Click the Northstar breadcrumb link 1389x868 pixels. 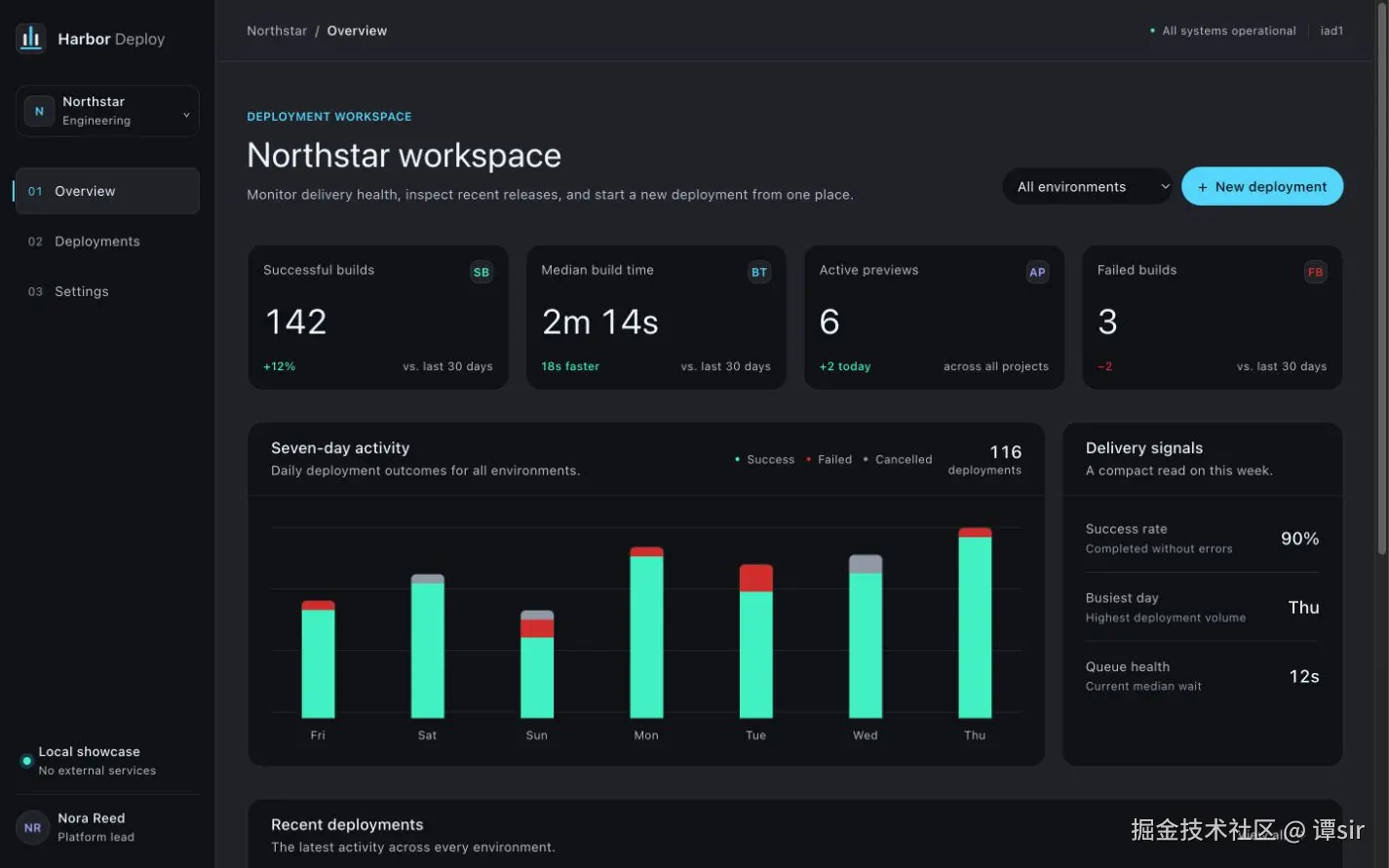(277, 31)
